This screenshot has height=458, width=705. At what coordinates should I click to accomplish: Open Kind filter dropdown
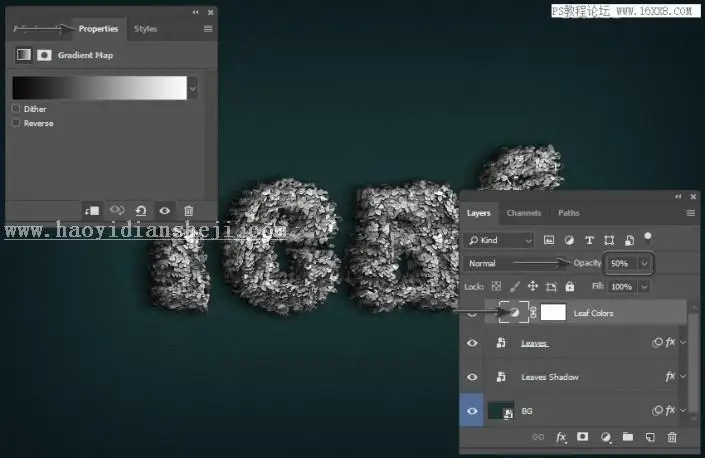(x=498, y=240)
